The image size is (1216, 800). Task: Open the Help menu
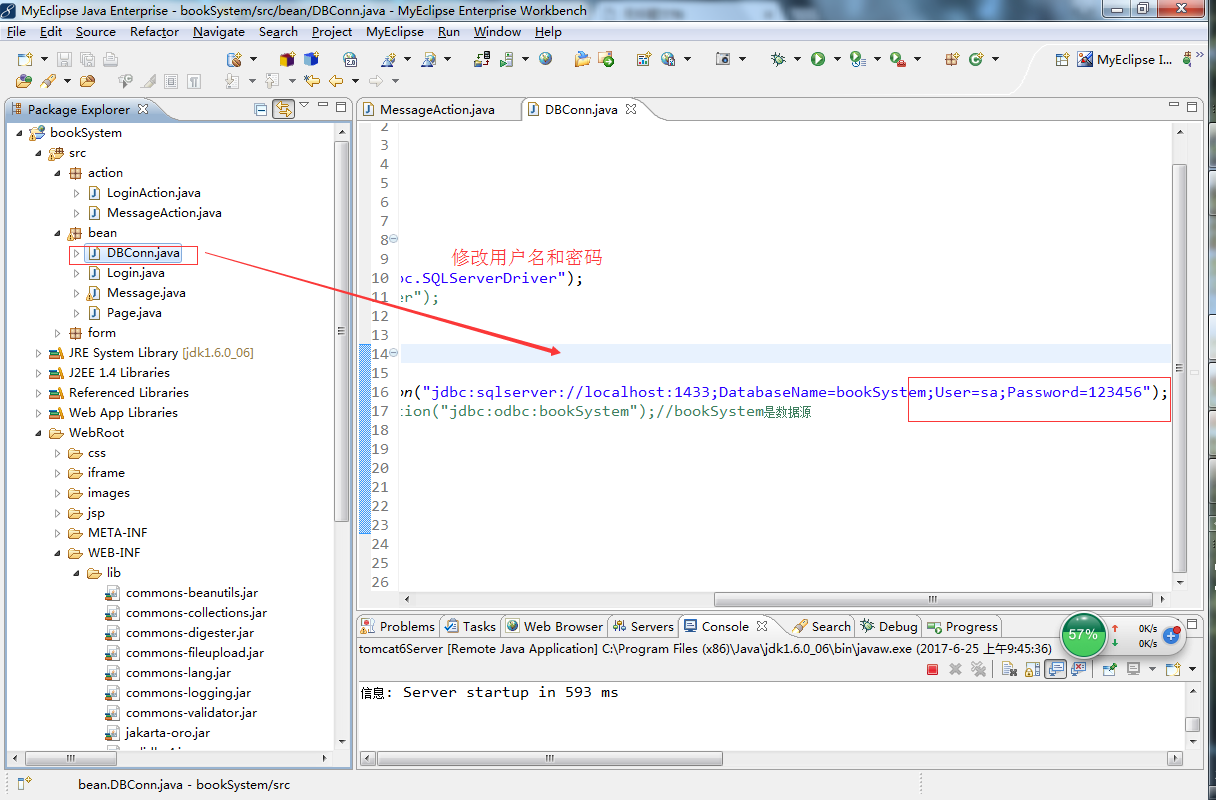coord(548,32)
